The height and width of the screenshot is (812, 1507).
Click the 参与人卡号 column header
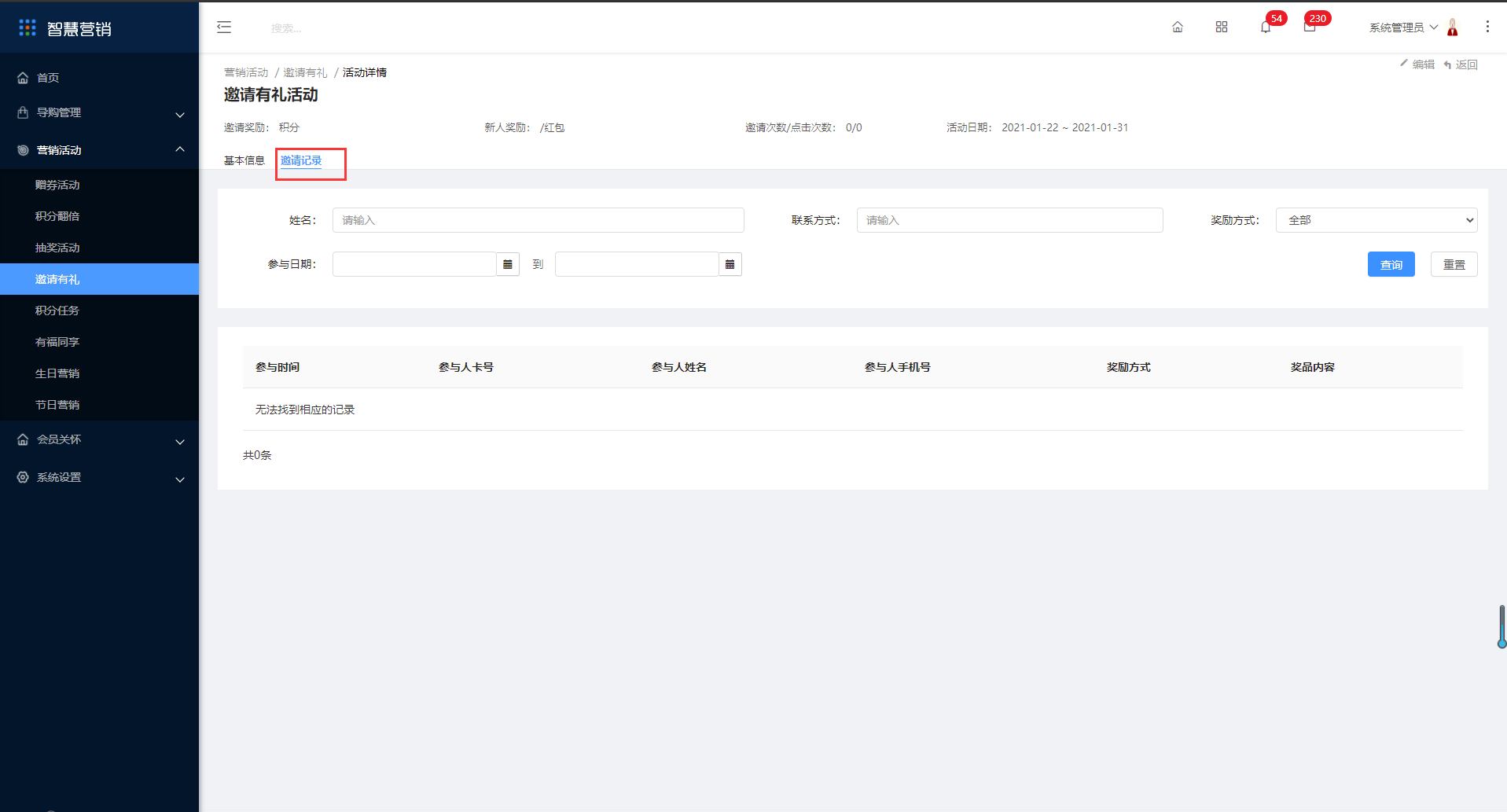[x=466, y=367]
